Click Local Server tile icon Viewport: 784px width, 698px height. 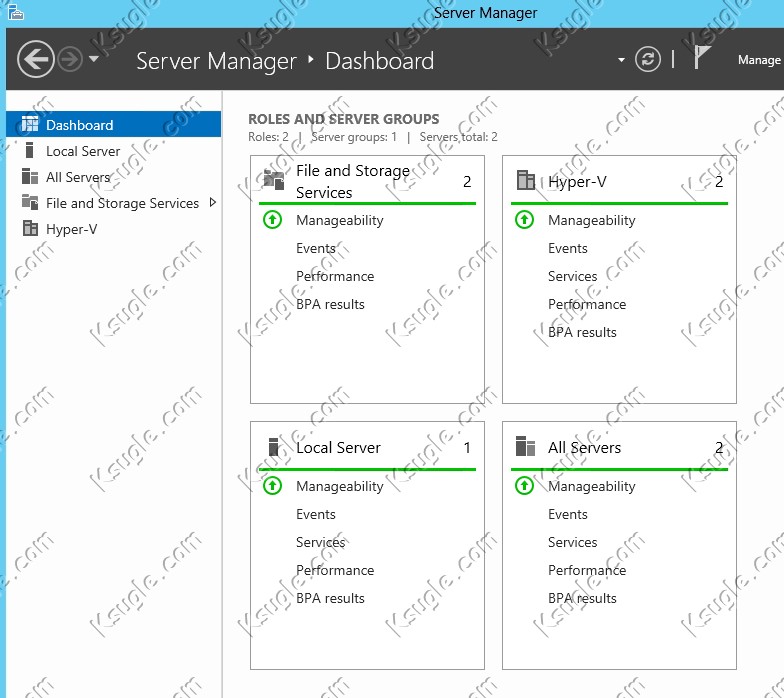pos(274,446)
